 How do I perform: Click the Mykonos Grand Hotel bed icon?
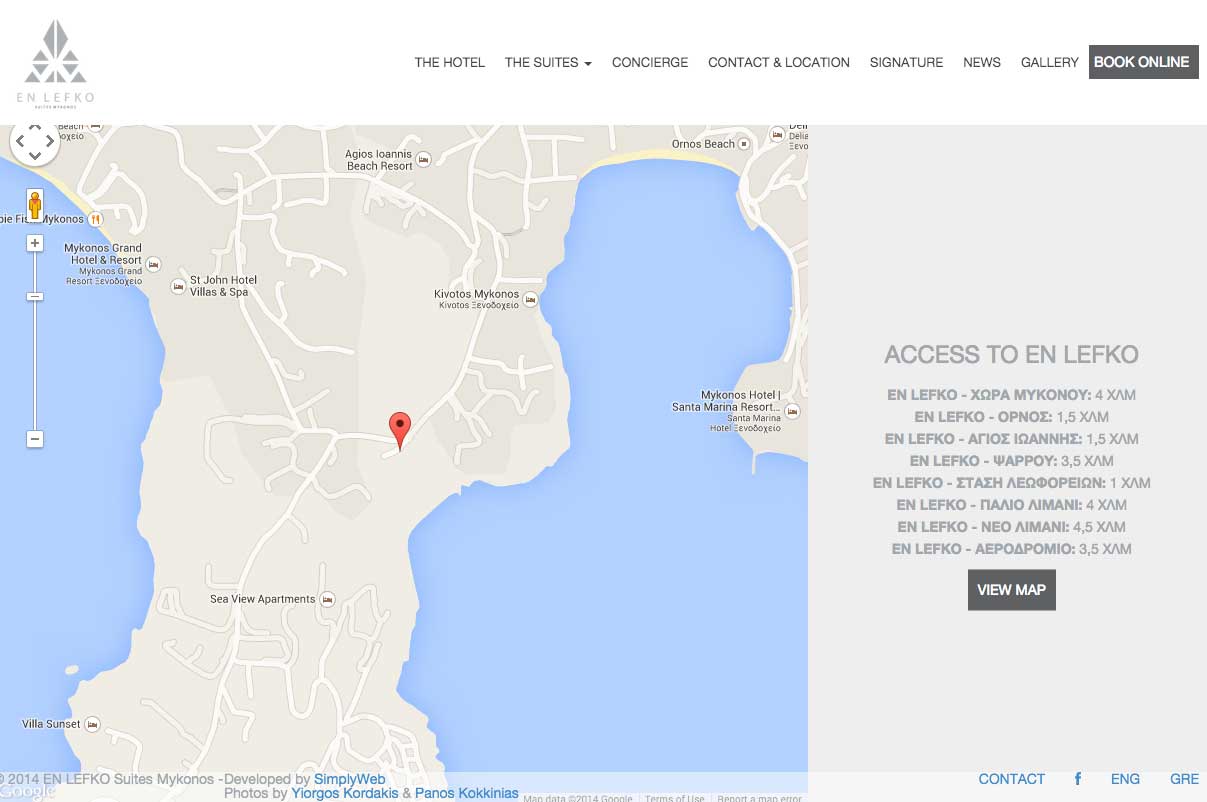click(x=153, y=264)
